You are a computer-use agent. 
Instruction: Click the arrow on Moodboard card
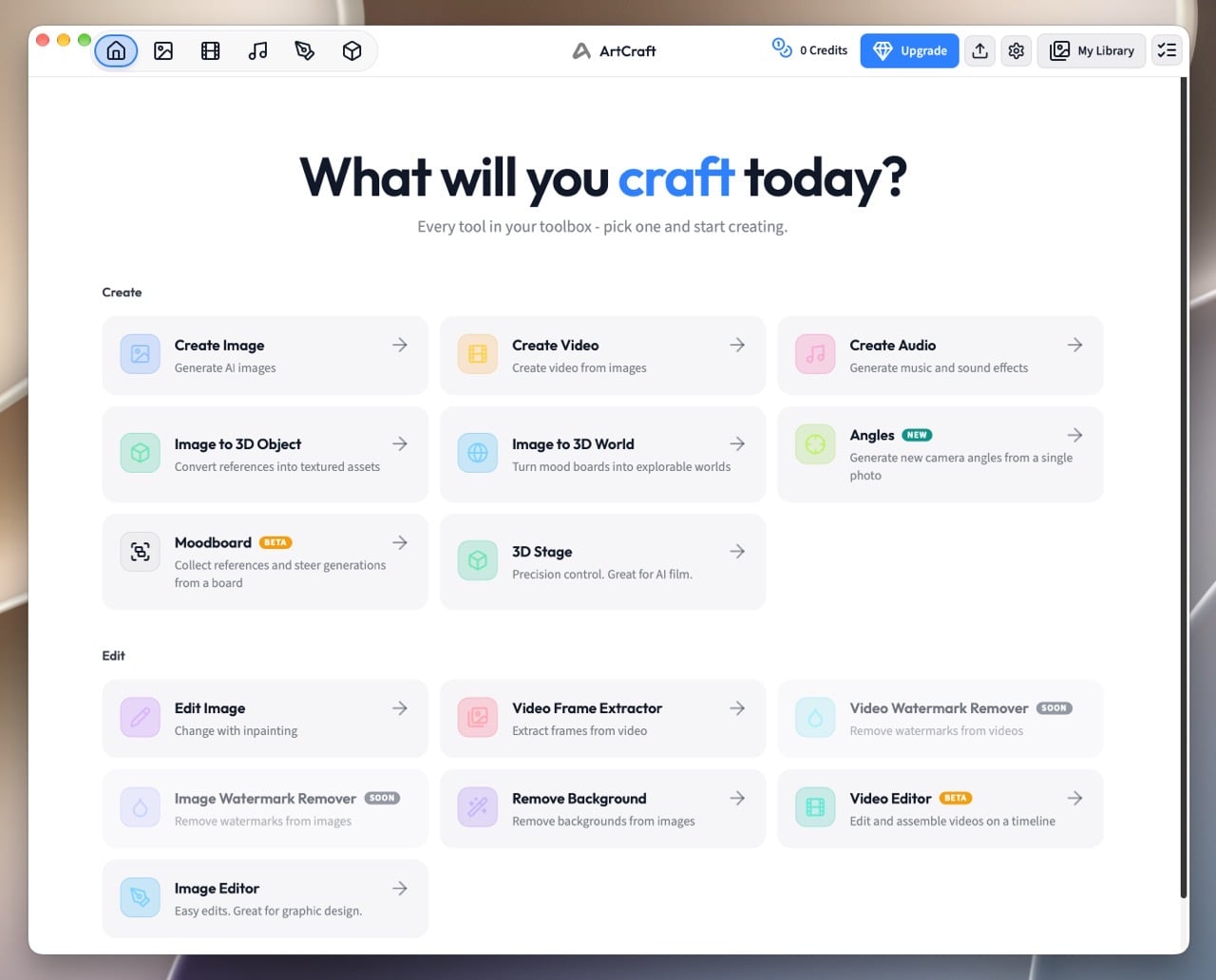(x=400, y=542)
